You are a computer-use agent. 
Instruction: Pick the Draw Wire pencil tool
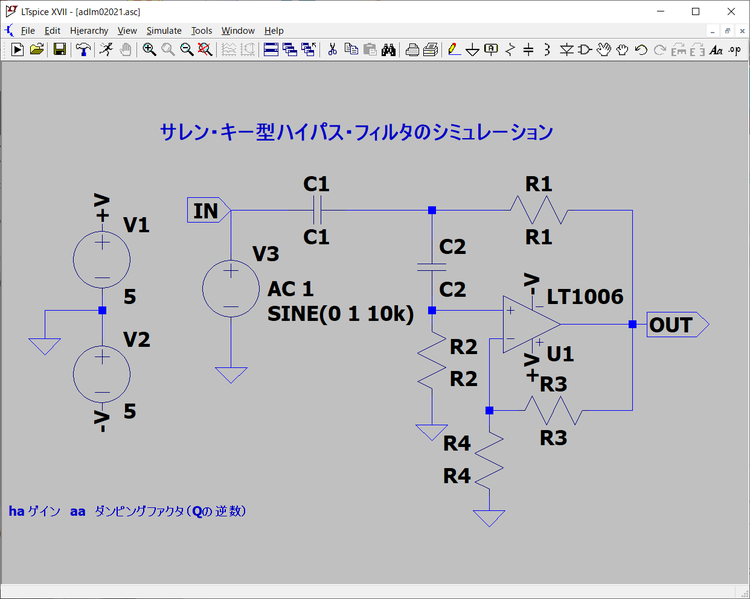click(x=453, y=49)
